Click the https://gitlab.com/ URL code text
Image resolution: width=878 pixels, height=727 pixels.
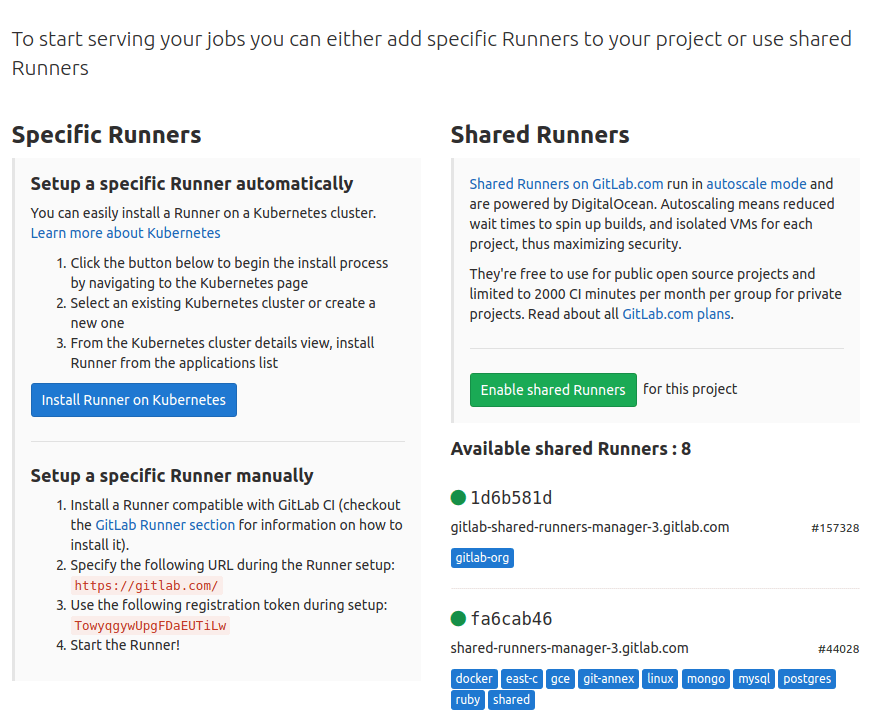(x=146, y=586)
